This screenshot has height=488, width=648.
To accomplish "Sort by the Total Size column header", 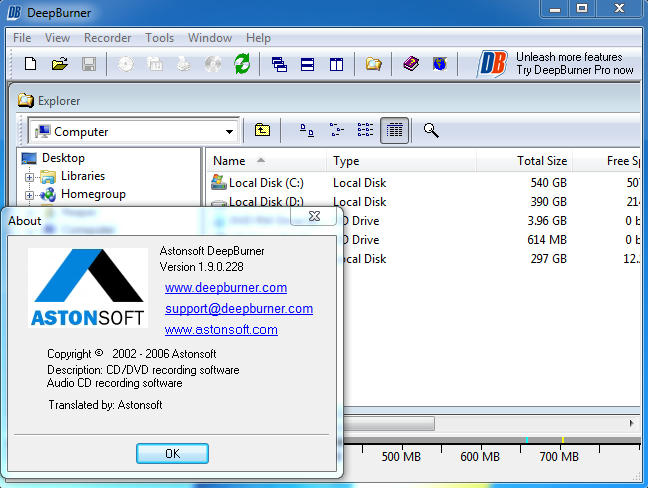I will click(x=524, y=161).
